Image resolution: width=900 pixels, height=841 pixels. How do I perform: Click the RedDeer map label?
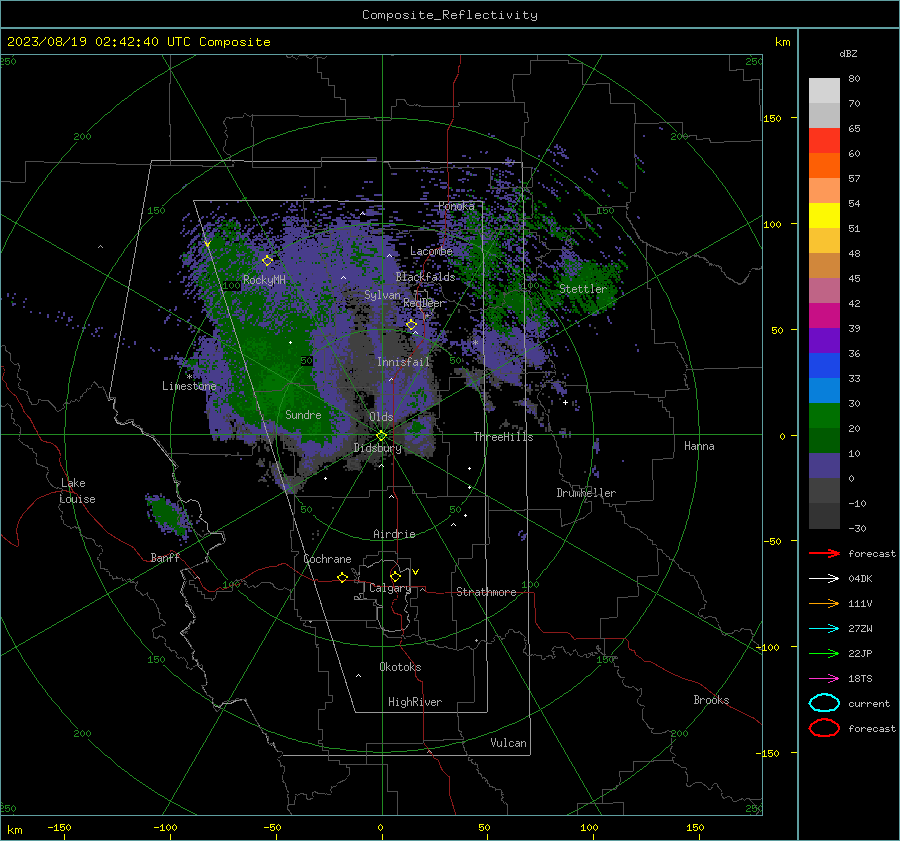point(424,303)
